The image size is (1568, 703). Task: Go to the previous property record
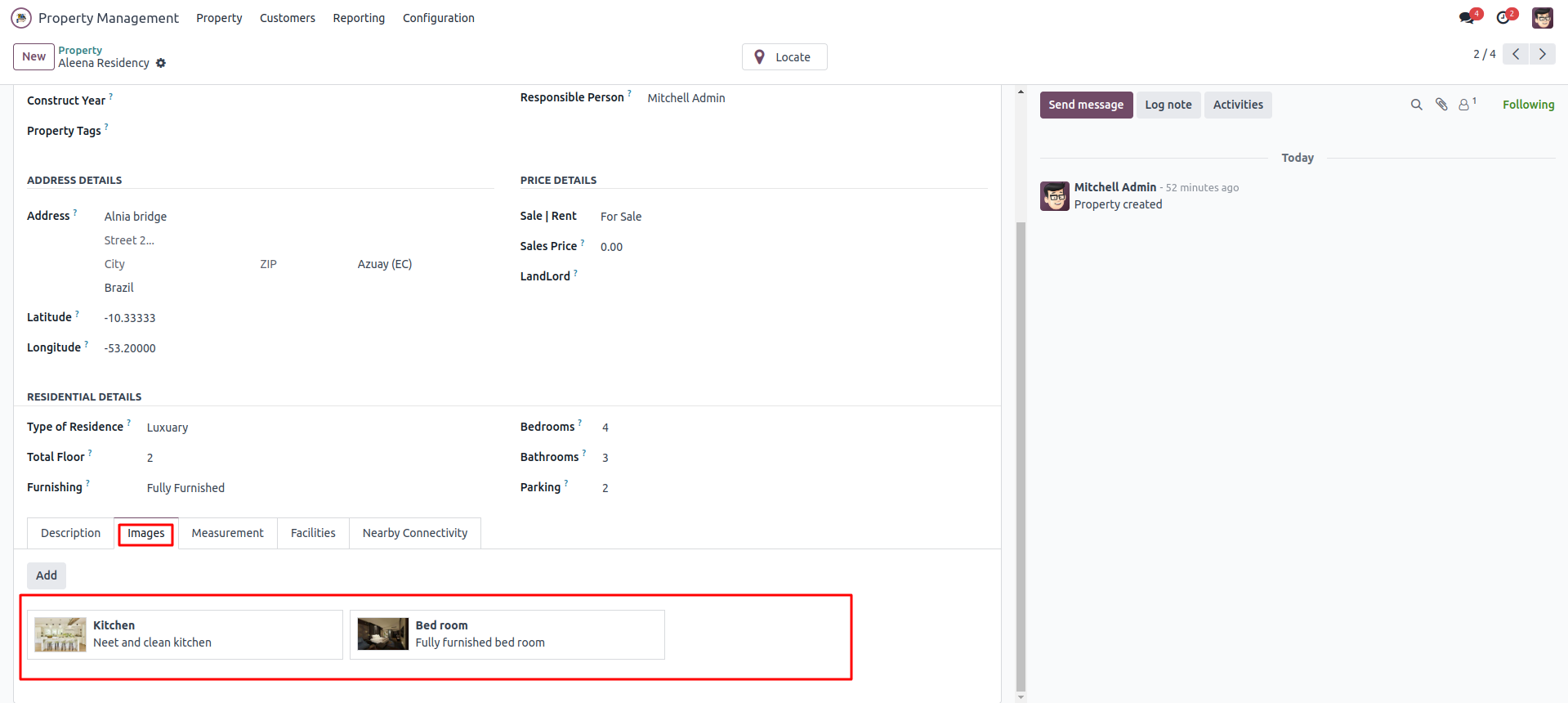pyautogui.click(x=1516, y=54)
